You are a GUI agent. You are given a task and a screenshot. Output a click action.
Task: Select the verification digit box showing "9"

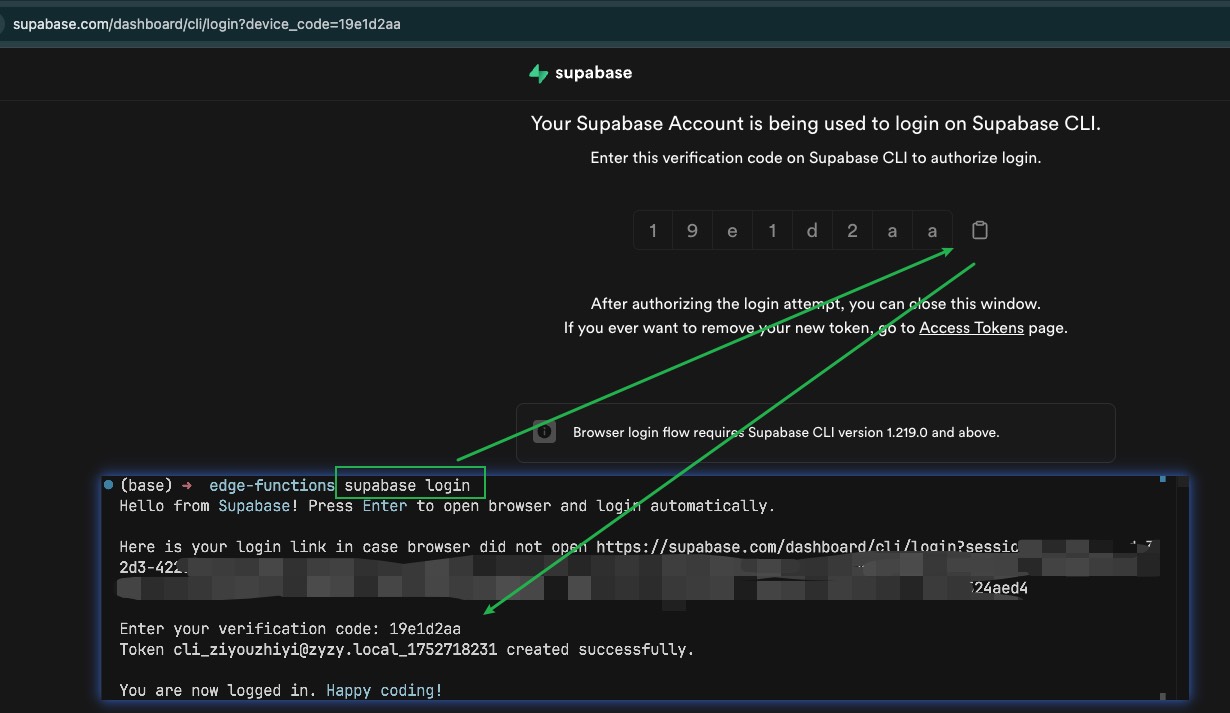point(692,231)
